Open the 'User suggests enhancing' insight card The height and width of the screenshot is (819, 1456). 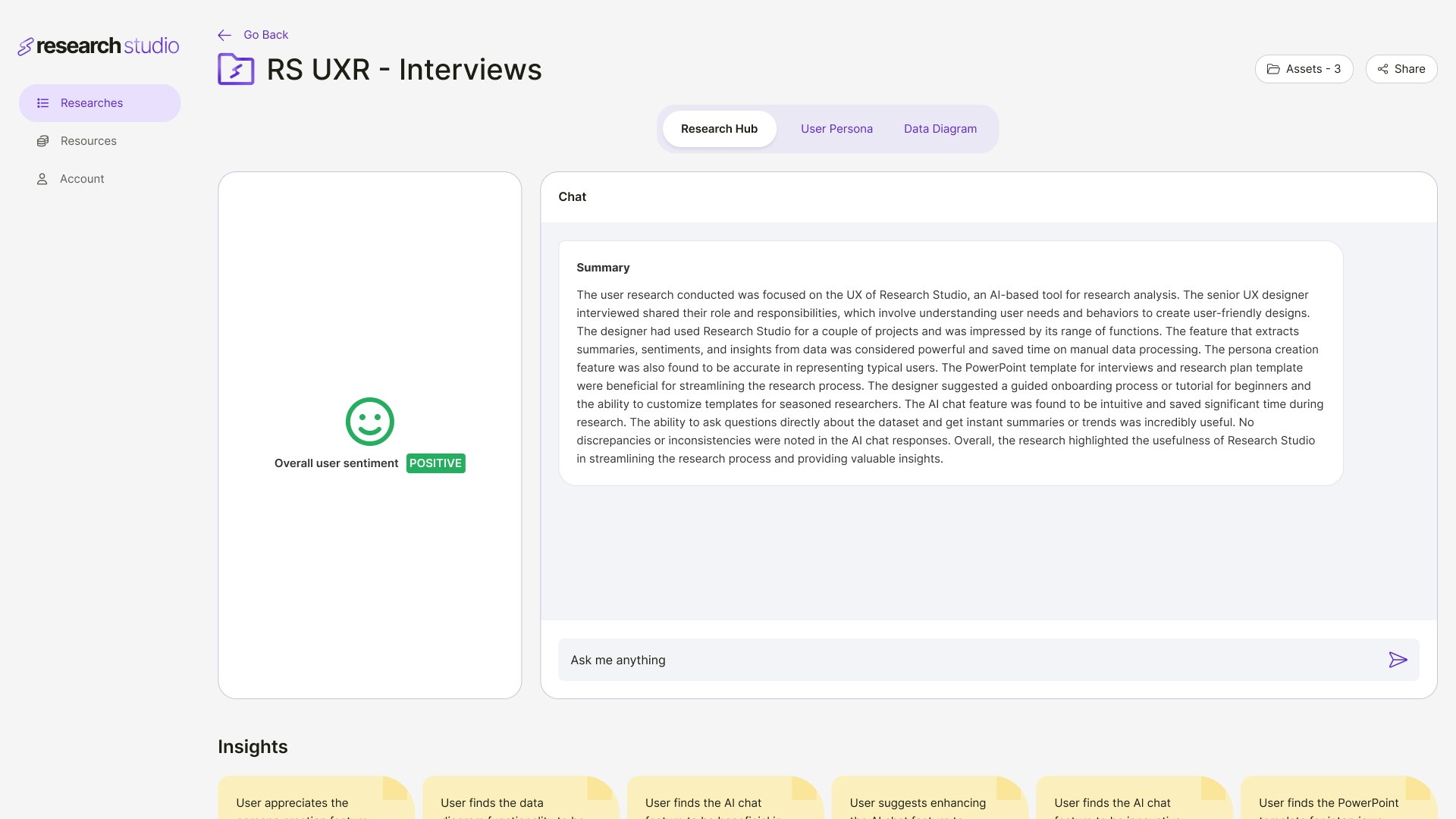(x=930, y=798)
